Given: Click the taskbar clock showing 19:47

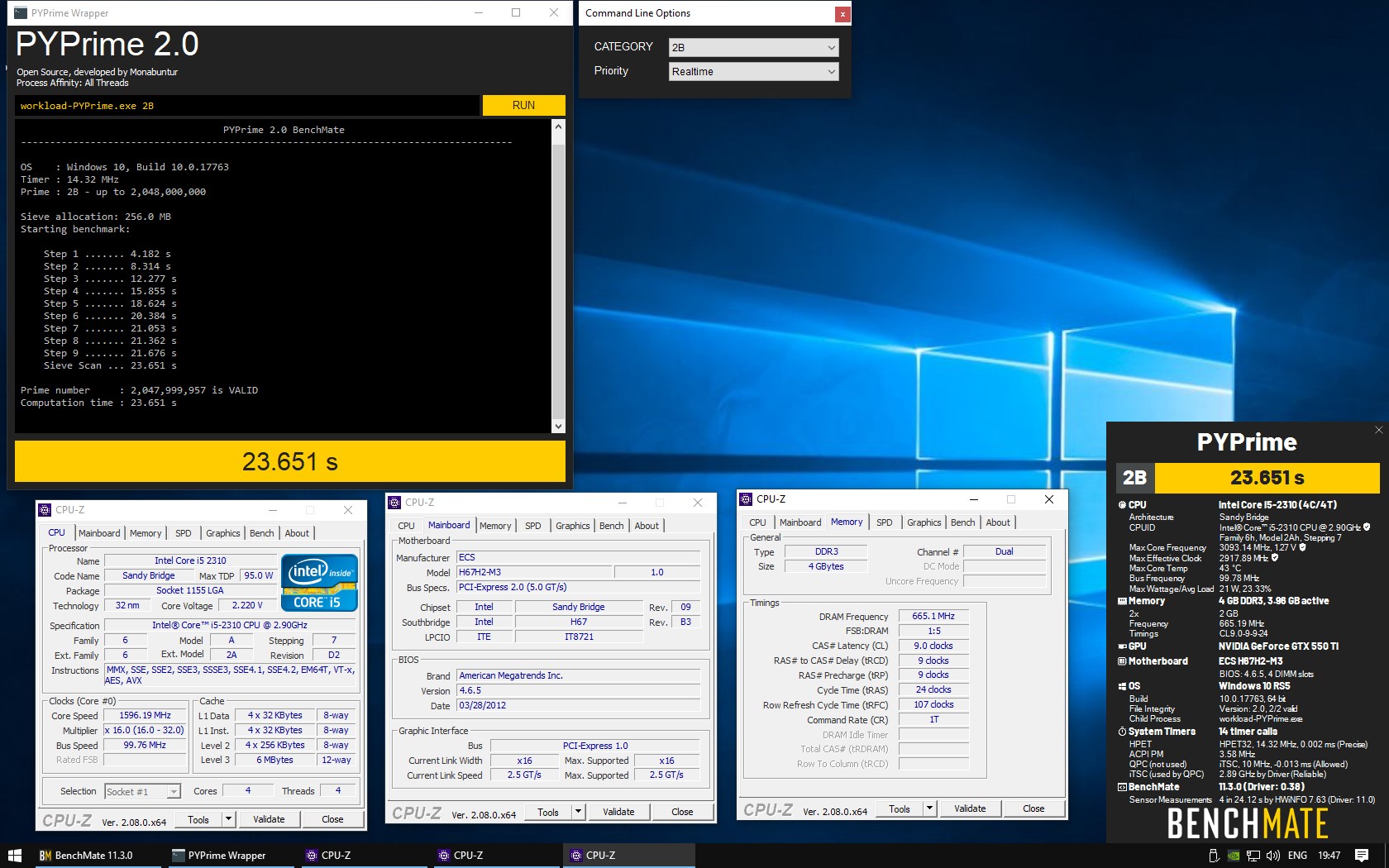Looking at the screenshot, I should coord(1329,856).
